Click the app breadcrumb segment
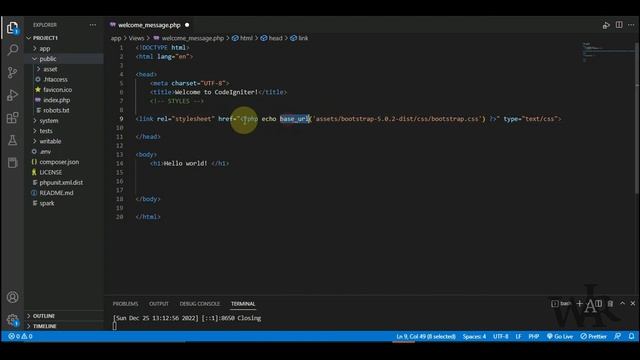640x360 pixels. coord(116,38)
